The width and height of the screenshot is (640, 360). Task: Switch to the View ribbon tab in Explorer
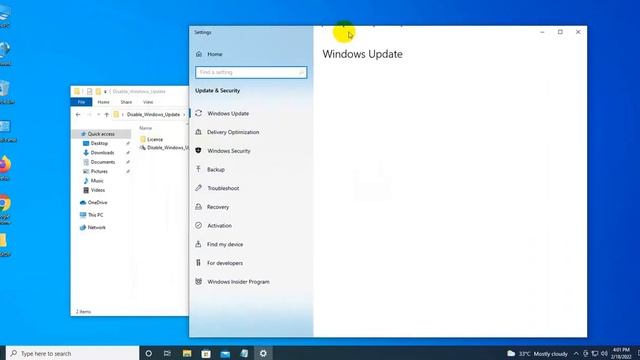click(x=148, y=102)
